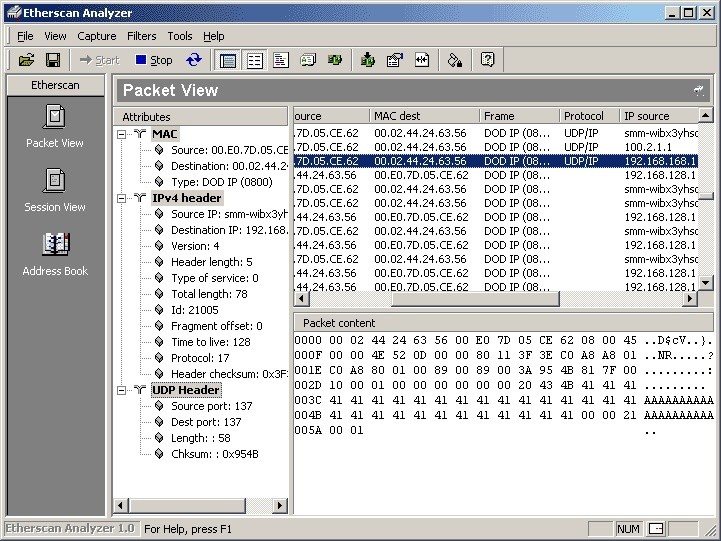Open the properties toolbar icon

click(395, 60)
